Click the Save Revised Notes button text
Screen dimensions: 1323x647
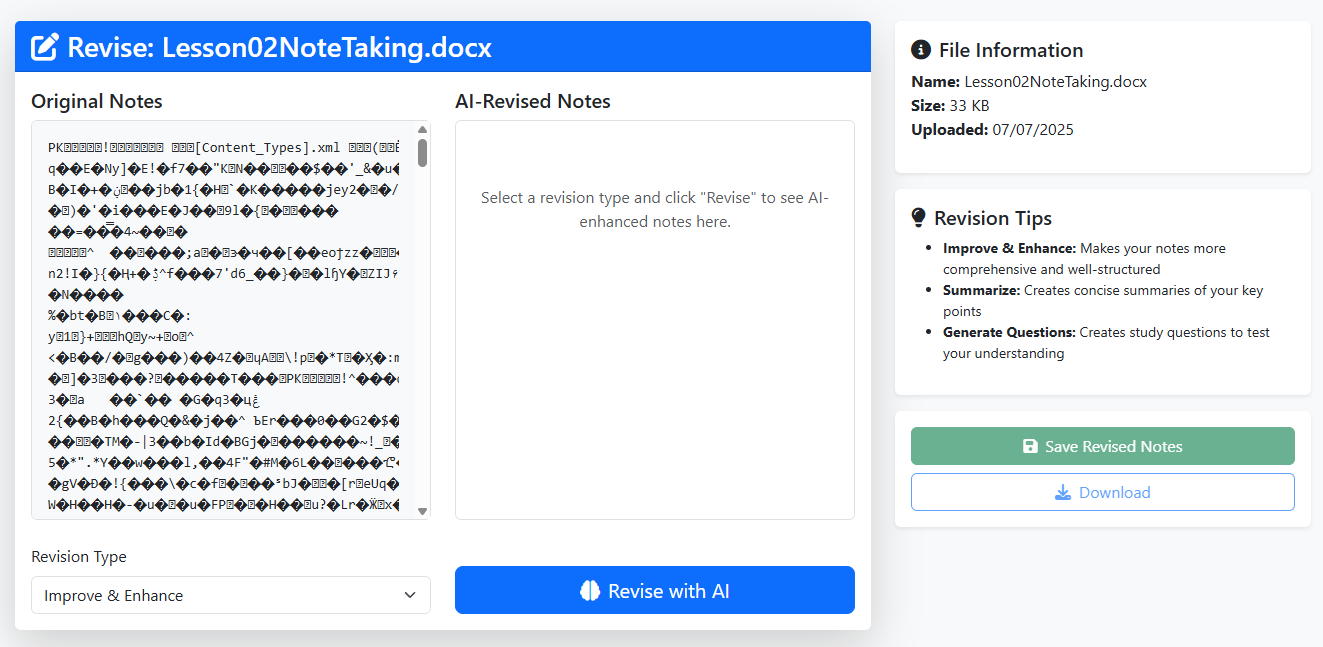(1113, 447)
